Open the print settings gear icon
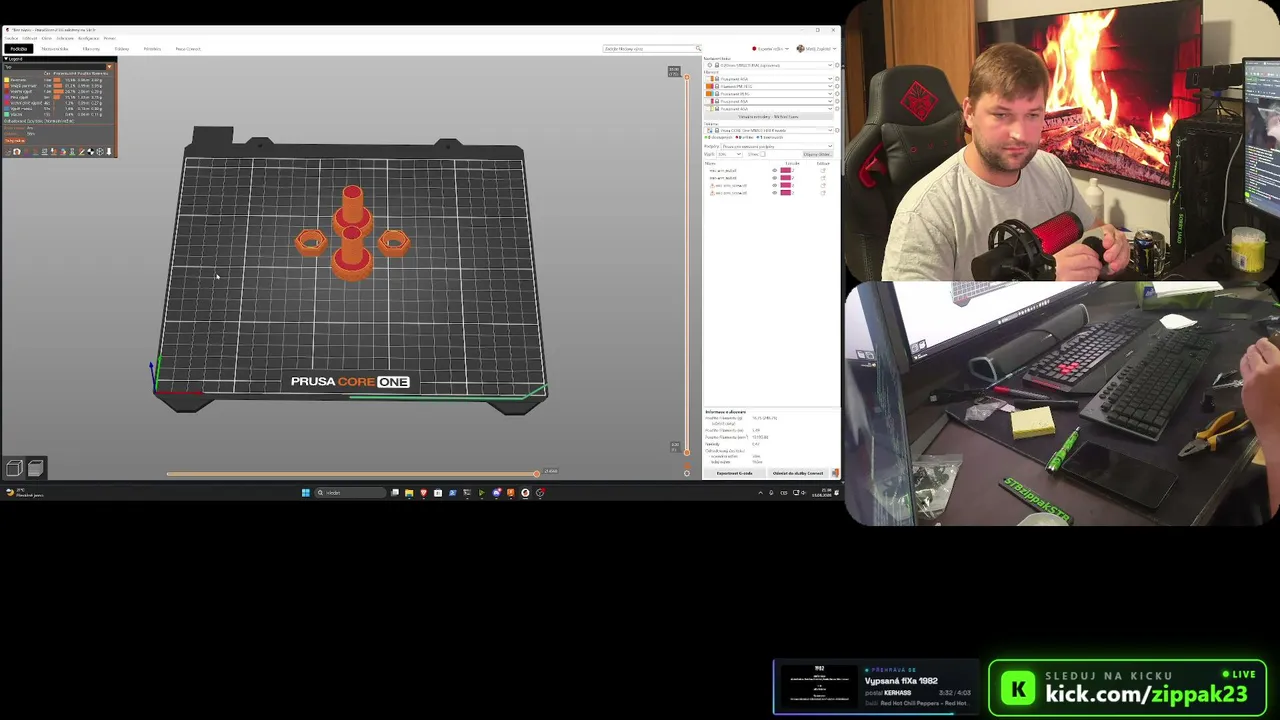Screen dimensions: 1280x720 [837, 65]
